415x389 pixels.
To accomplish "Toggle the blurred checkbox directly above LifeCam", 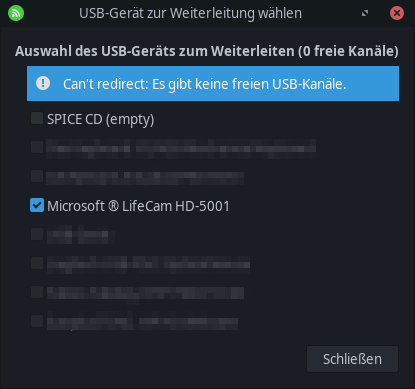I will pyautogui.click(x=37, y=176).
